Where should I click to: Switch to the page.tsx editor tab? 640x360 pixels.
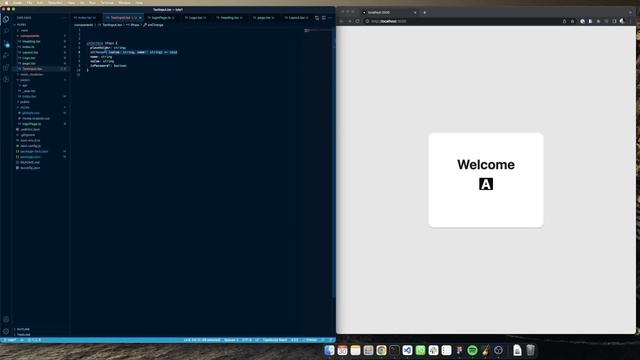click(263, 18)
